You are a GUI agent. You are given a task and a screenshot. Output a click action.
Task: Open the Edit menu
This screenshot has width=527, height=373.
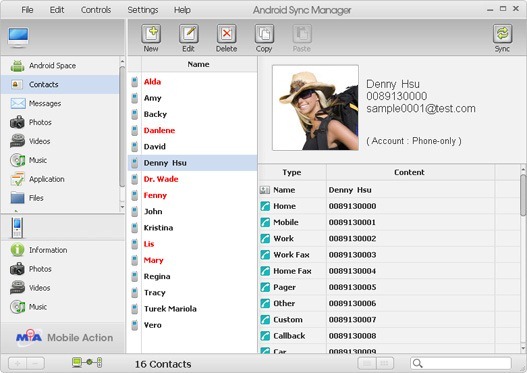[57, 10]
